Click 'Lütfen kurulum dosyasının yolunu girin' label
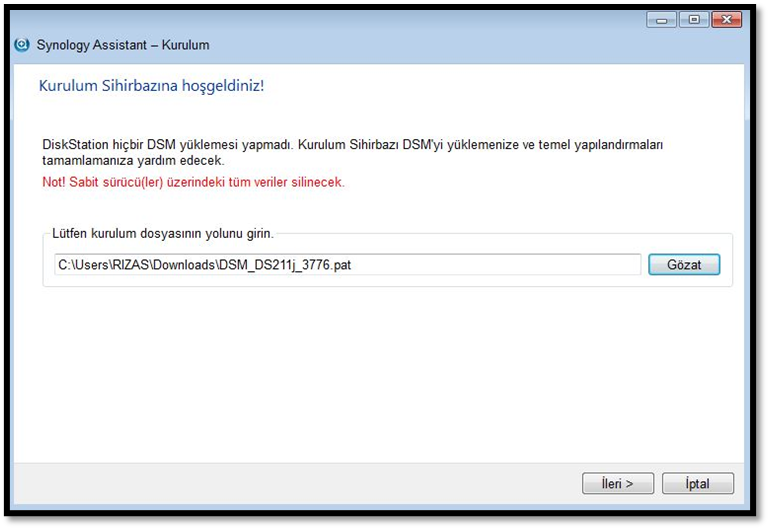This screenshot has width=769, height=529. [162, 234]
